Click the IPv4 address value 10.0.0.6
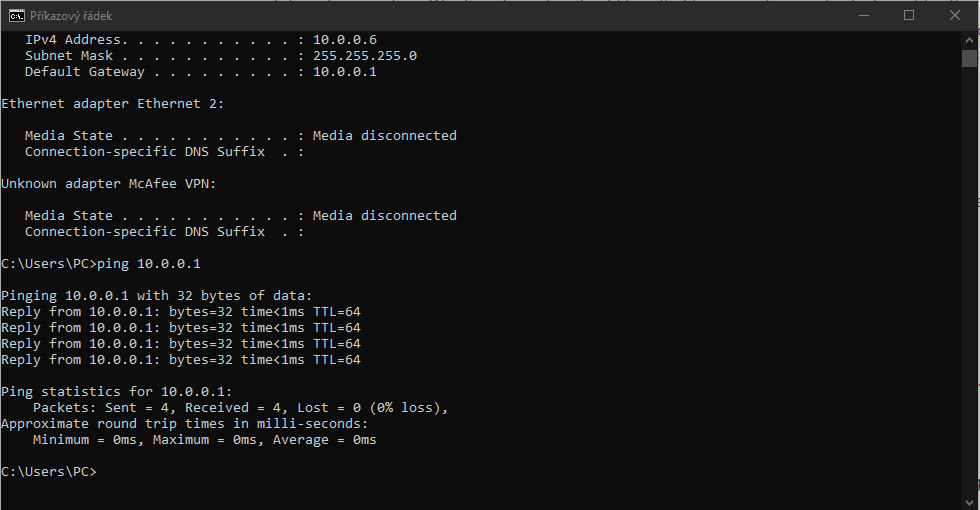The image size is (980, 510). (344, 40)
